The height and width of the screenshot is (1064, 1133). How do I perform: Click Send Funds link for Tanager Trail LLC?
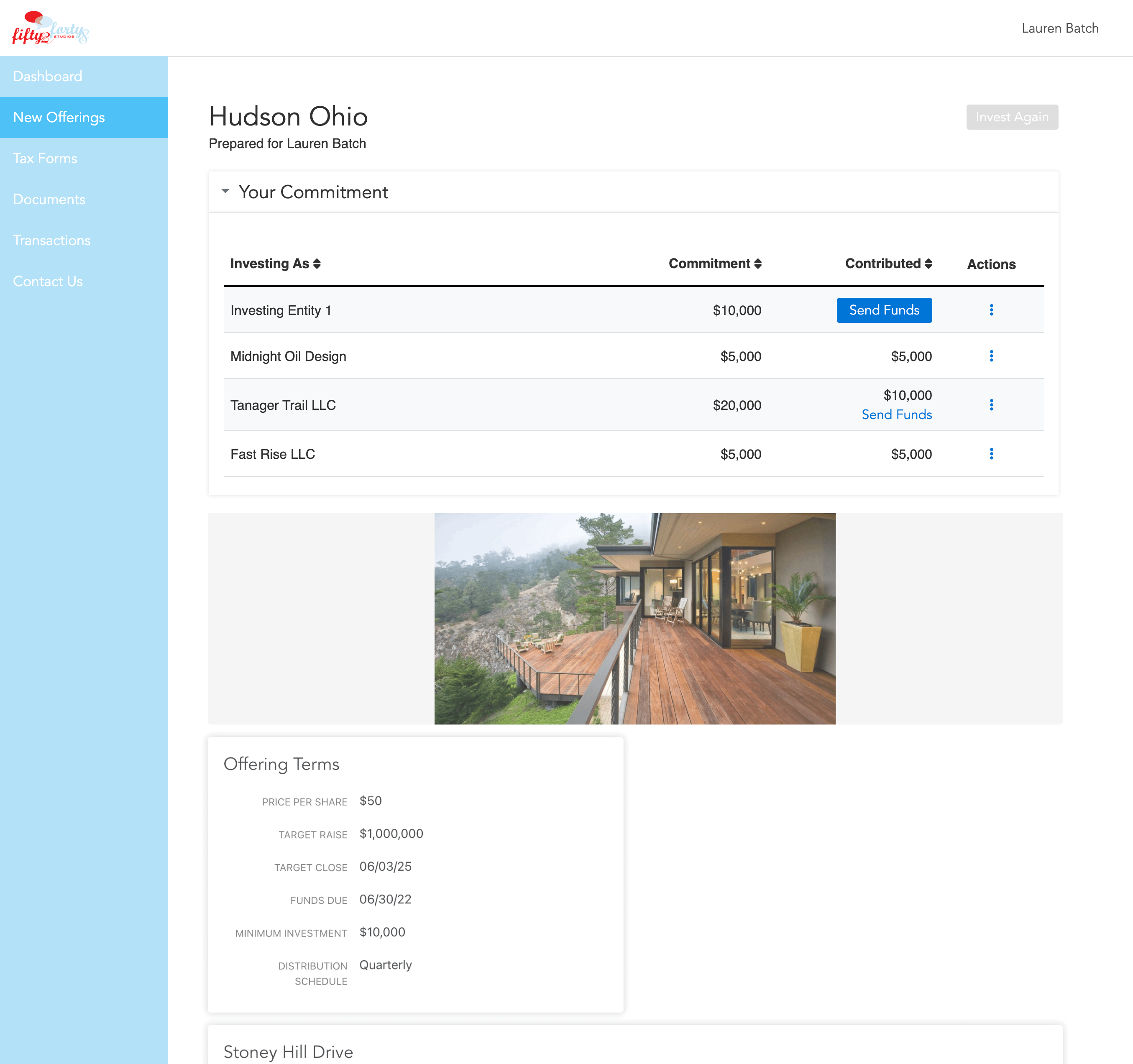(896, 415)
